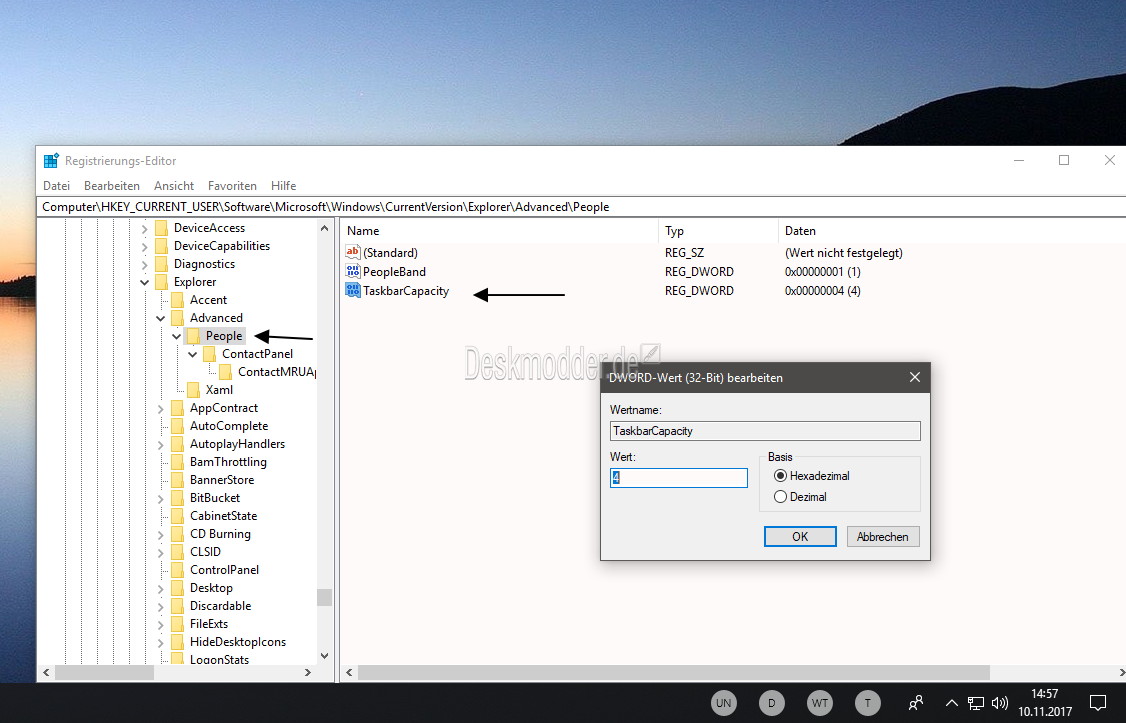Expand the CLSID tree node
Image resolution: width=1126 pixels, height=723 pixels.
pos(160,551)
